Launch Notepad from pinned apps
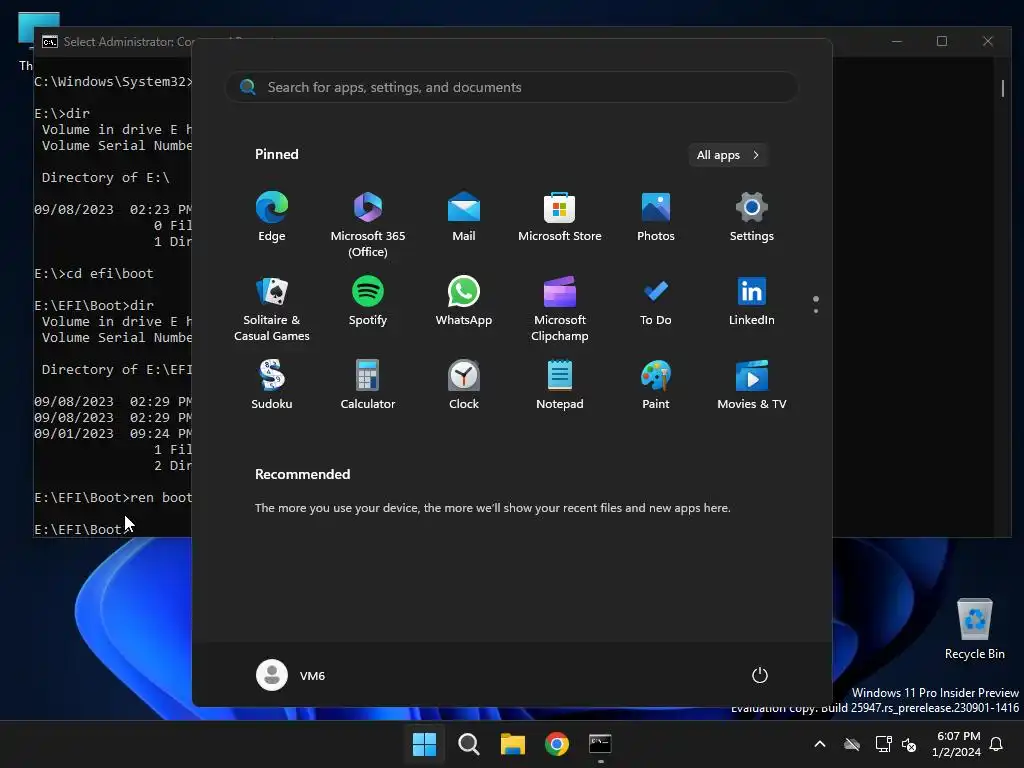The height and width of the screenshot is (768, 1024). 560,385
